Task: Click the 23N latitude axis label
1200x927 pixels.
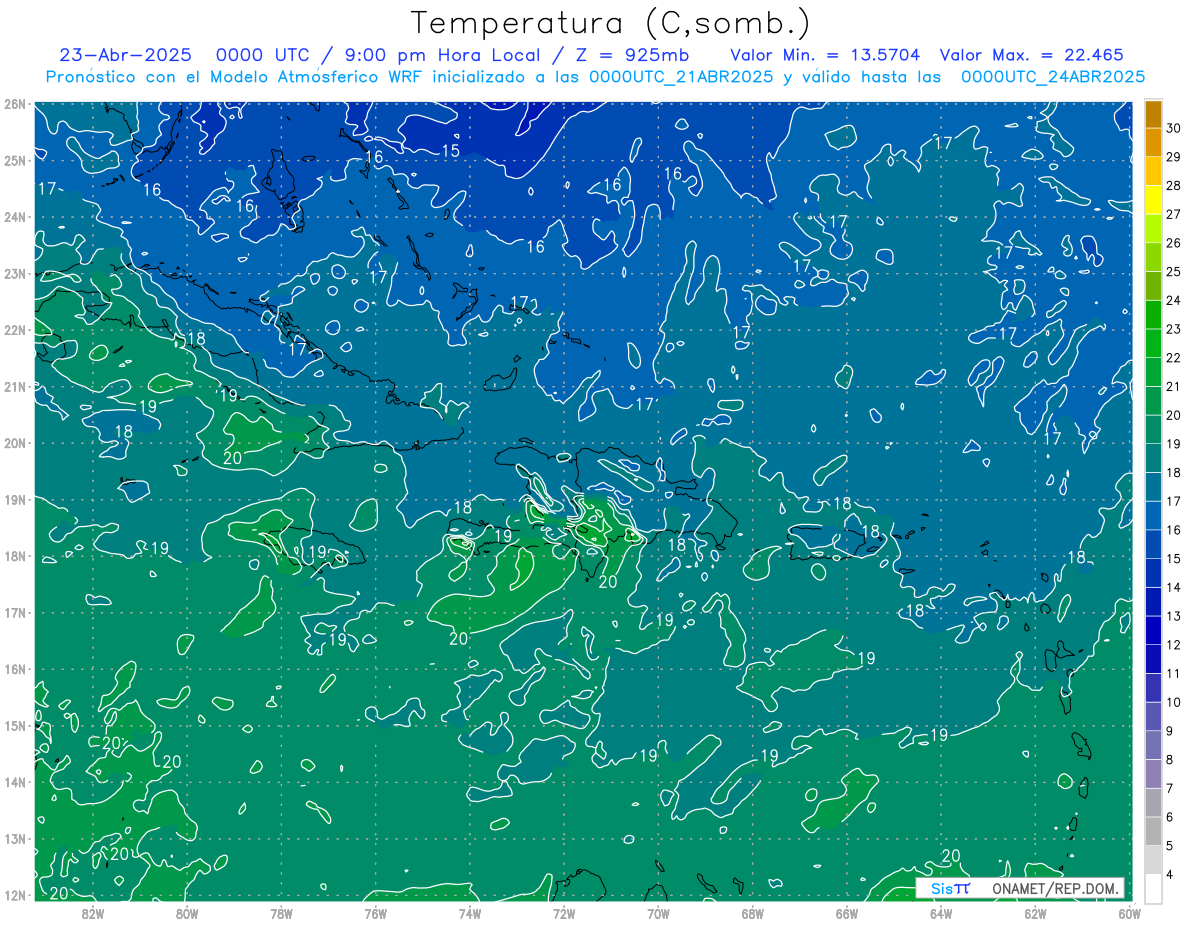Action: (x=14, y=274)
